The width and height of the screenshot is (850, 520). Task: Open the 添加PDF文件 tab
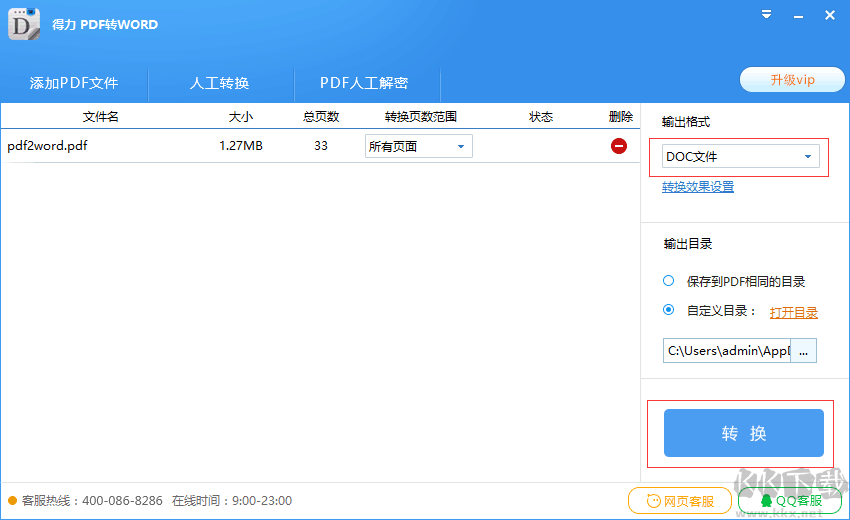coord(74,83)
